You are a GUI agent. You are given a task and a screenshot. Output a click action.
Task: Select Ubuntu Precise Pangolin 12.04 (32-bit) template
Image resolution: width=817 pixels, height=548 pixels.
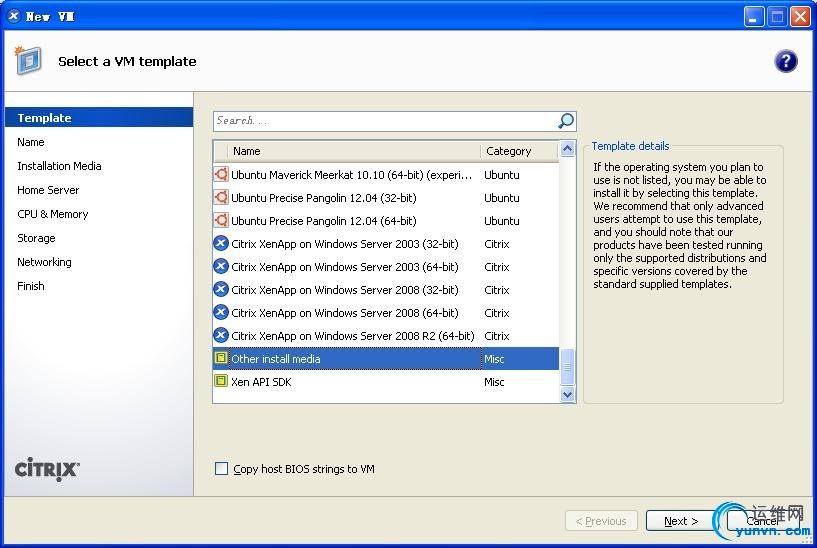point(324,197)
